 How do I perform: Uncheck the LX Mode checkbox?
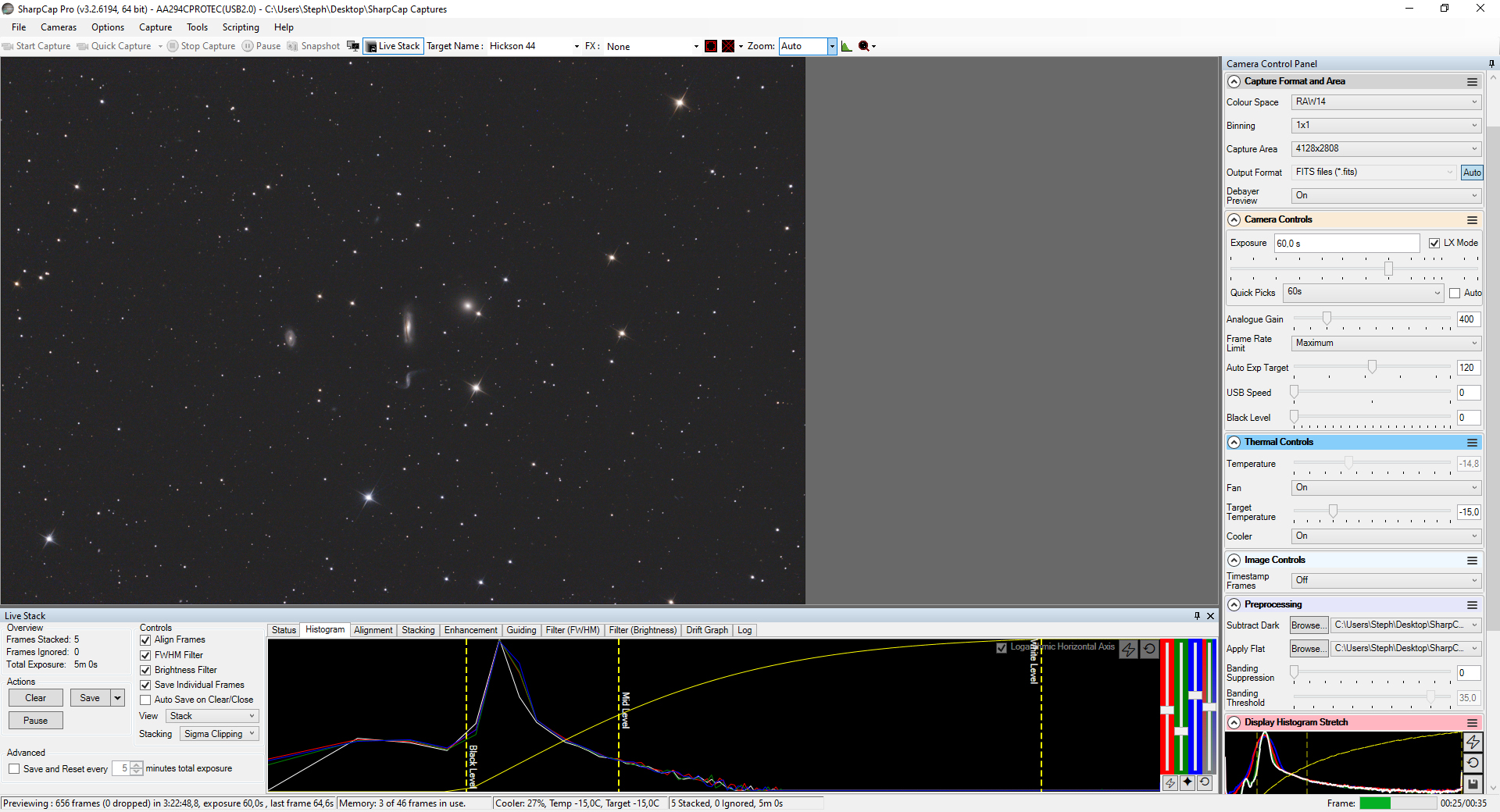pos(1434,243)
